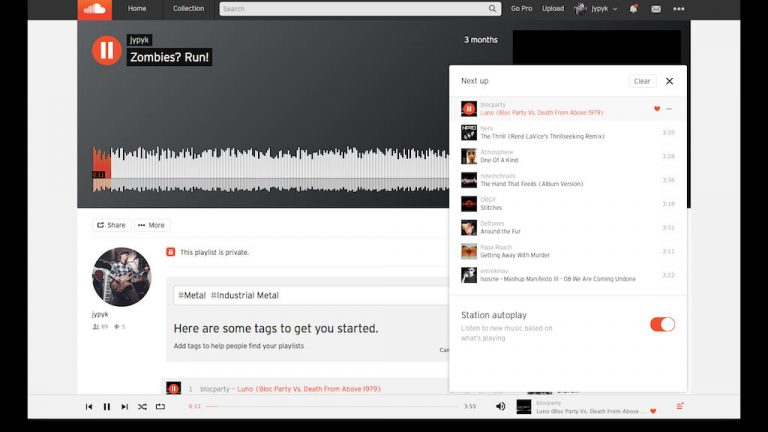Click the SoundCloud logo

pos(95,9)
